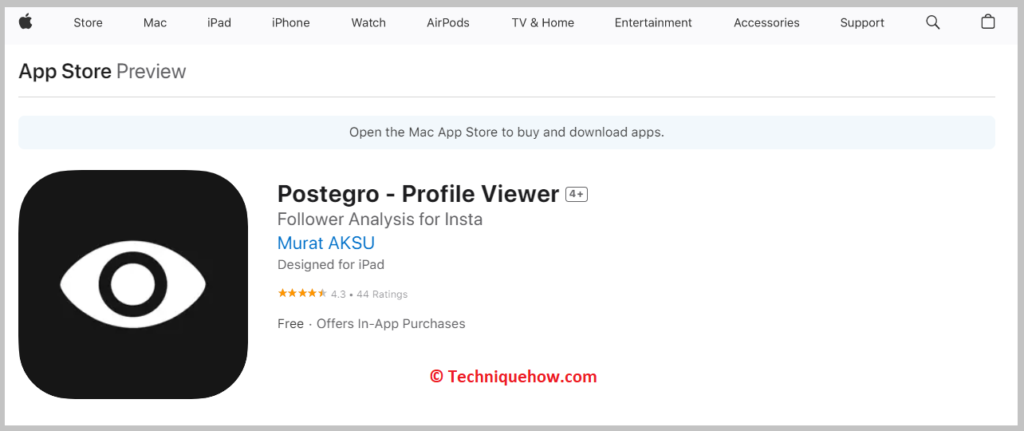1024x431 pixels.
Task: Click the 4+ age rating badge
Action: tap(577, 194)
